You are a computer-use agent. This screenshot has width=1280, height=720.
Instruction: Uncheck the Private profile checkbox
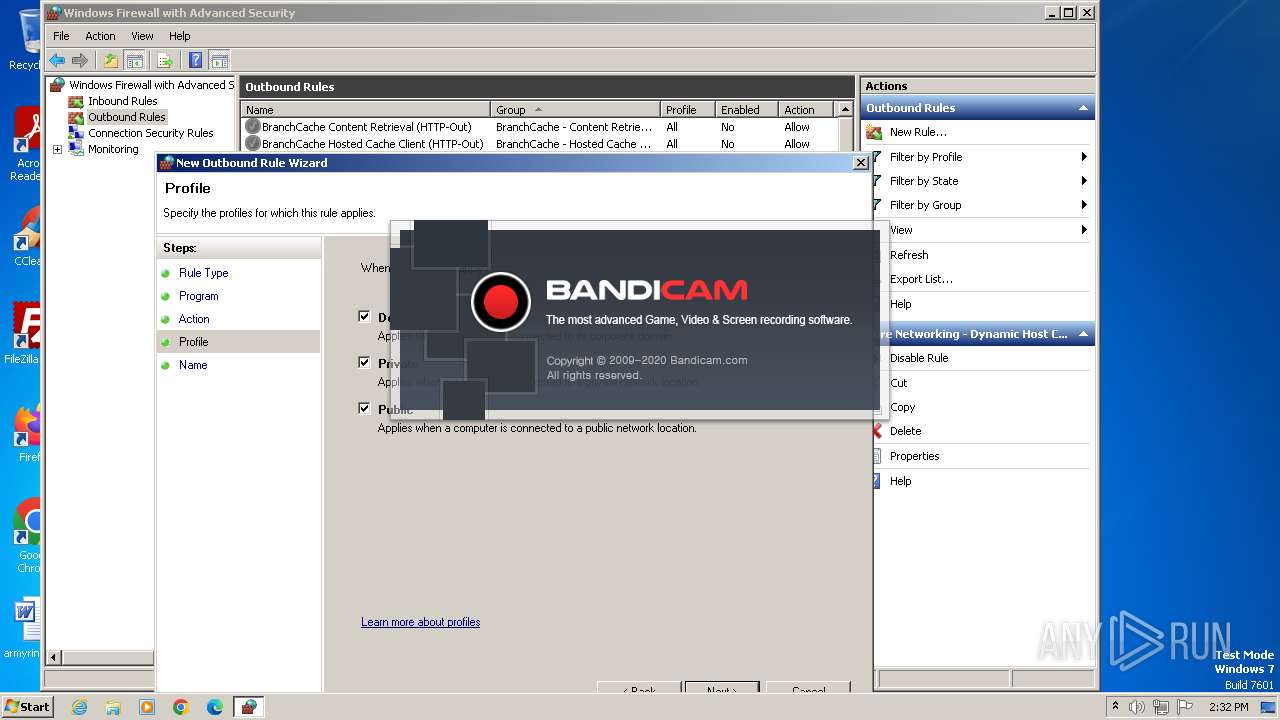click(x=365, y=363)
